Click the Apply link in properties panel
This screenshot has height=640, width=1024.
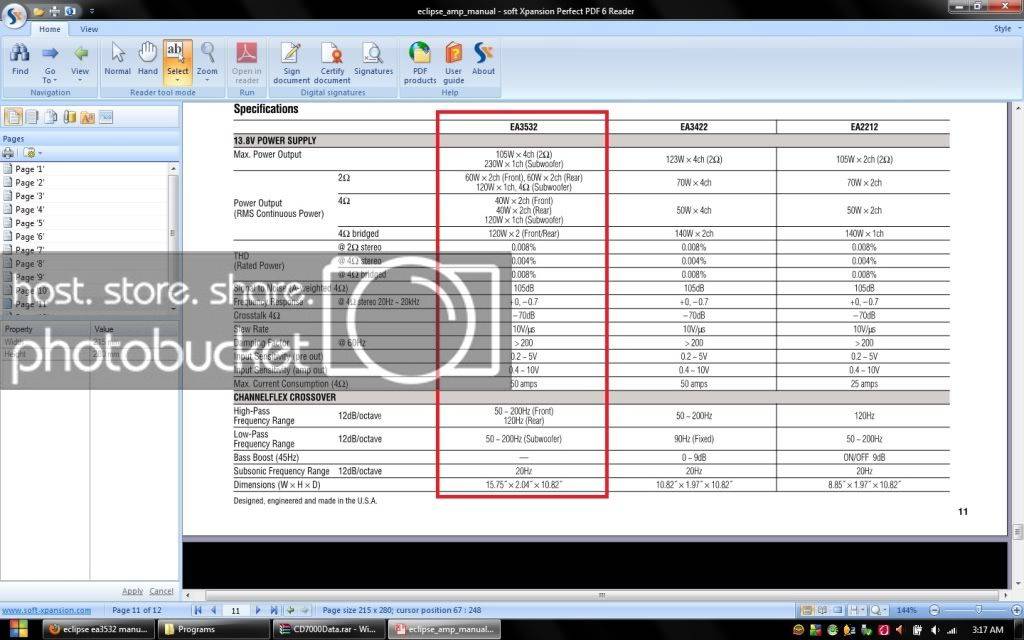tap(132, 591)
